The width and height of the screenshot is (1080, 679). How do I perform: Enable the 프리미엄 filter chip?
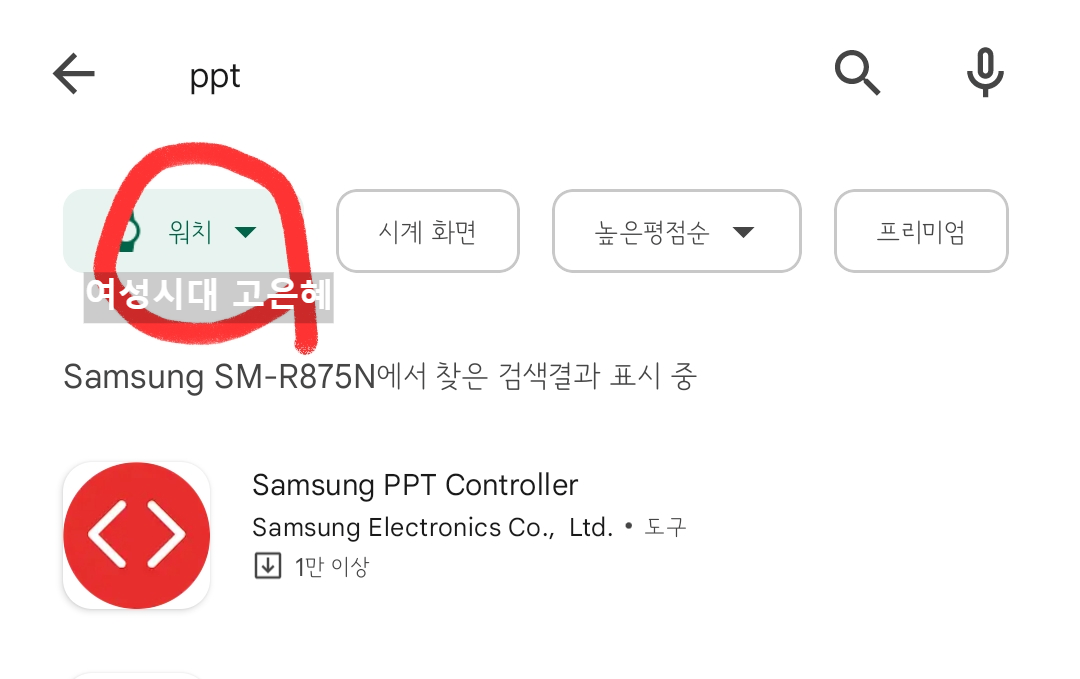921,232
